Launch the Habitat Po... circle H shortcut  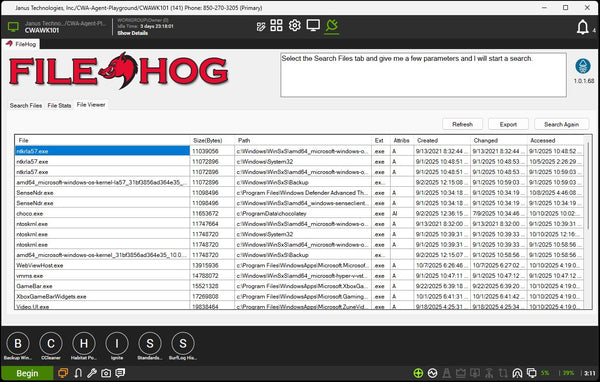coord(84,344)
